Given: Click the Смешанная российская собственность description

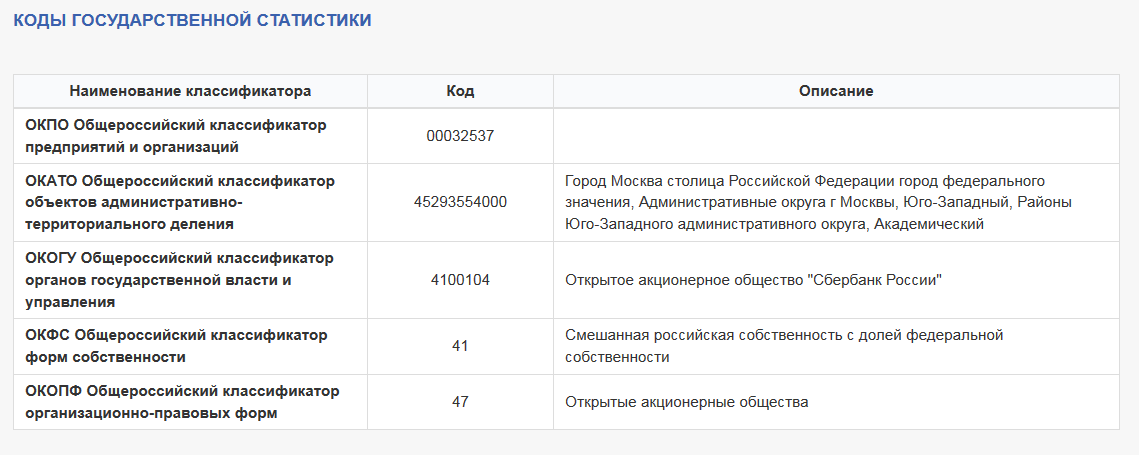Looking at the screenshot, I should (x=784, y=347).
